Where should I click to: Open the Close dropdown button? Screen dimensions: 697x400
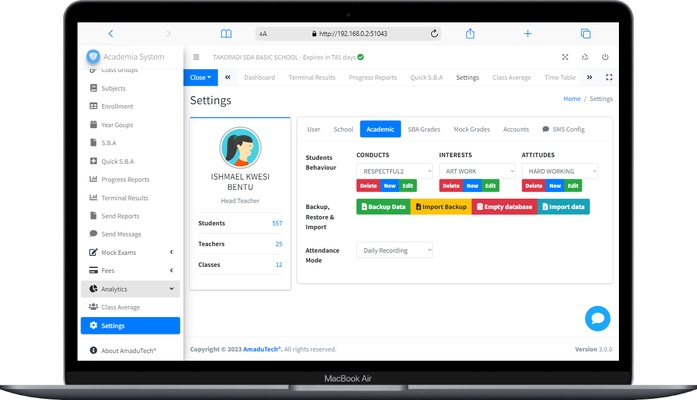tap(200, 77)
